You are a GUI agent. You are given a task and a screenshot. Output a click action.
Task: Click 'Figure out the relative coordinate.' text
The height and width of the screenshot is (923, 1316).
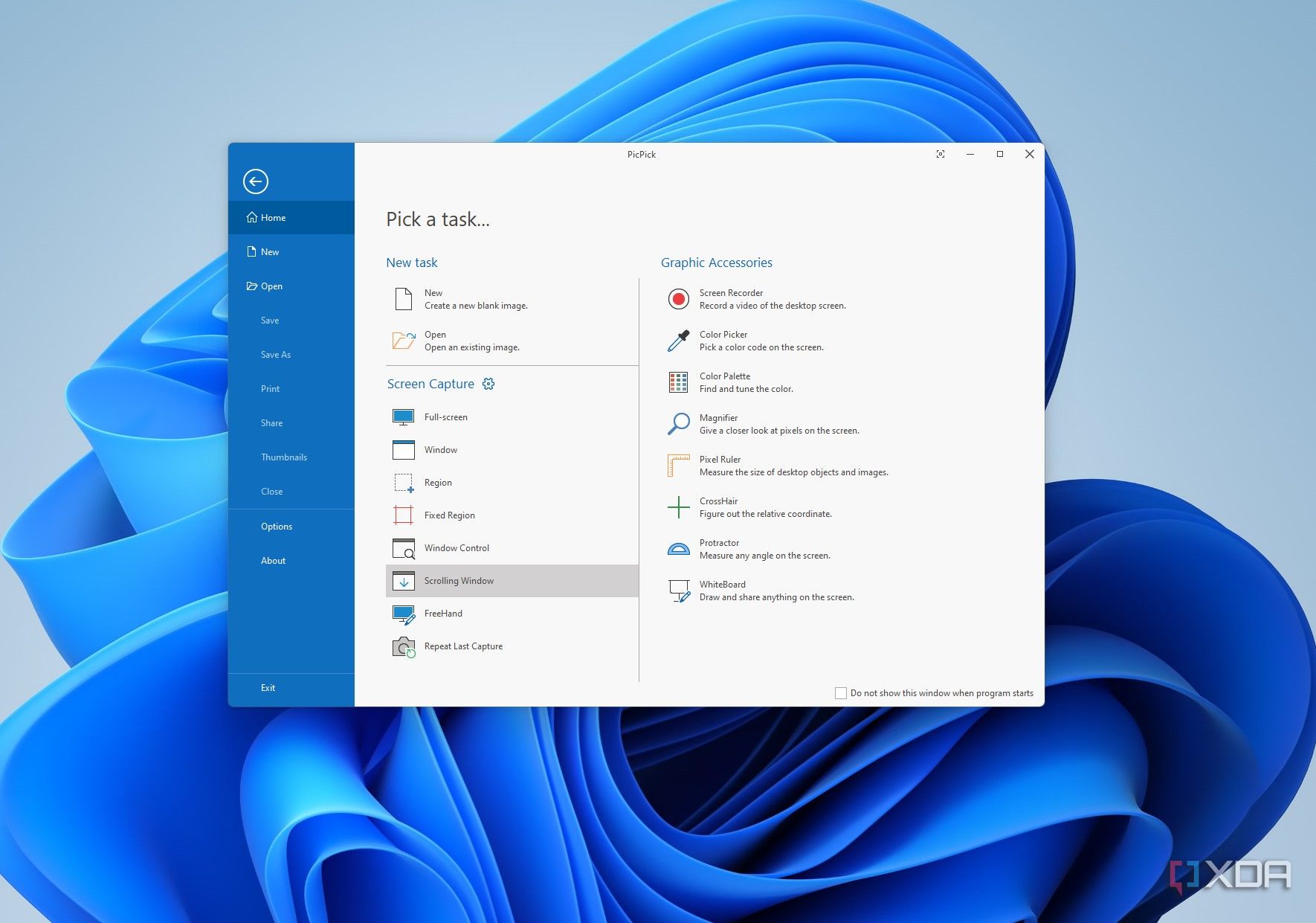point(766,514)
